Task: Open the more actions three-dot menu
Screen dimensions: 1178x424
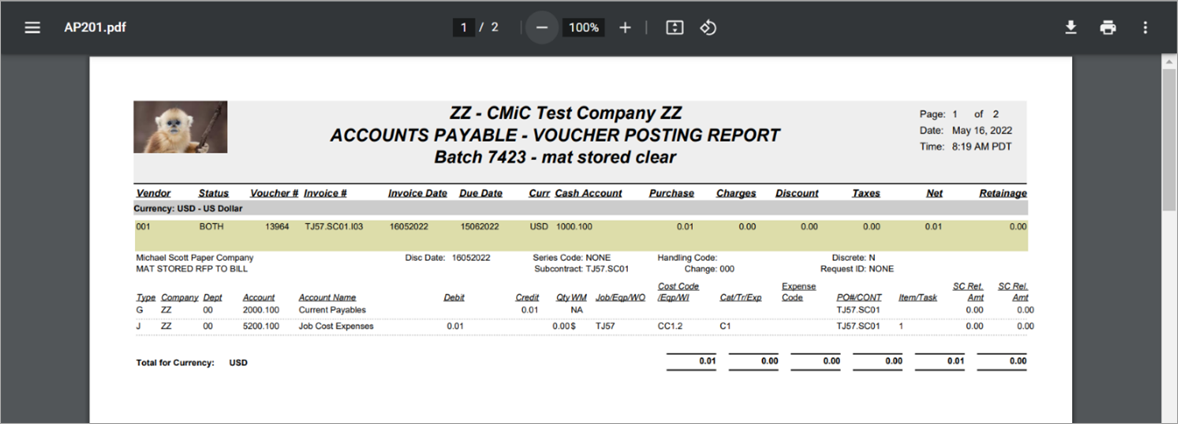Action: [x=1145, y=28]
